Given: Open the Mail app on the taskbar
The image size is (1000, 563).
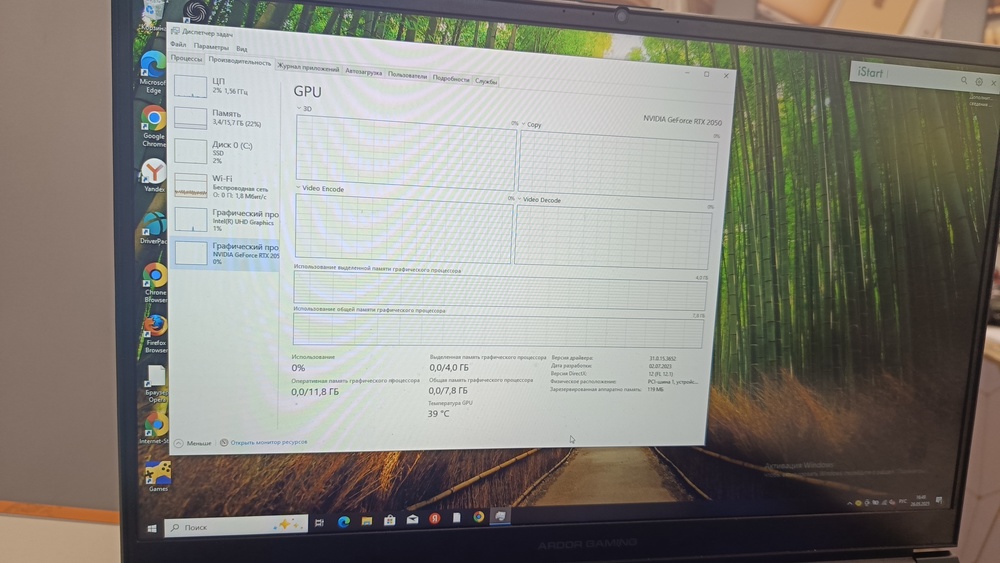Looking at the screenshot, I should tap(412, 520).
